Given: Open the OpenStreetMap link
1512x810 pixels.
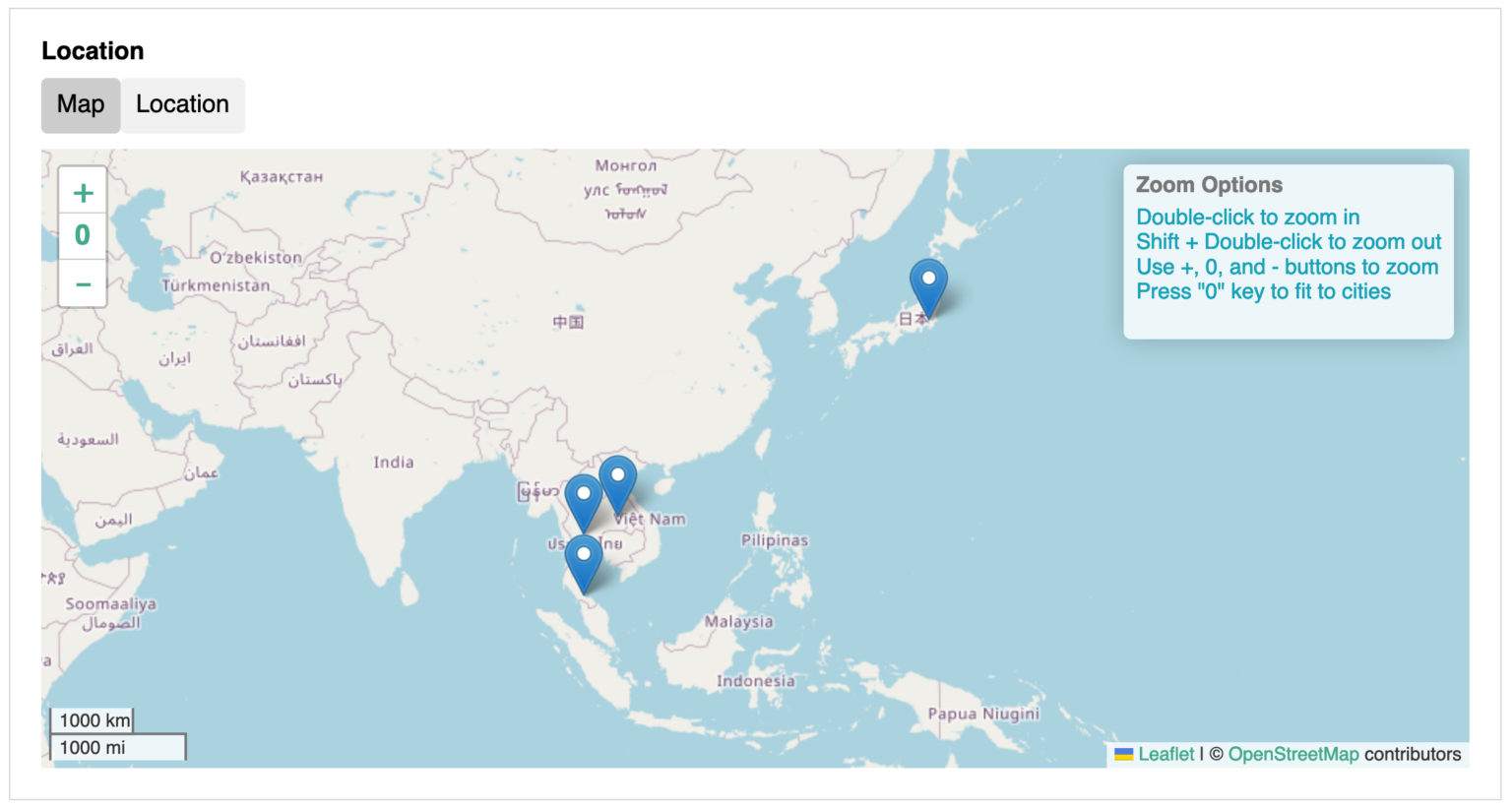Looking at the screenshot, I should 1292,755.
